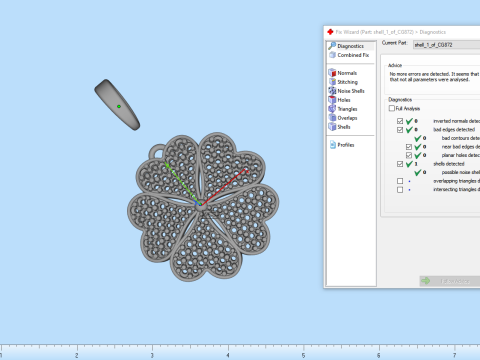This screenshot has width=480, height=360.
Task: Toggle the near bad edges checkbox
Action: (409, 147)
